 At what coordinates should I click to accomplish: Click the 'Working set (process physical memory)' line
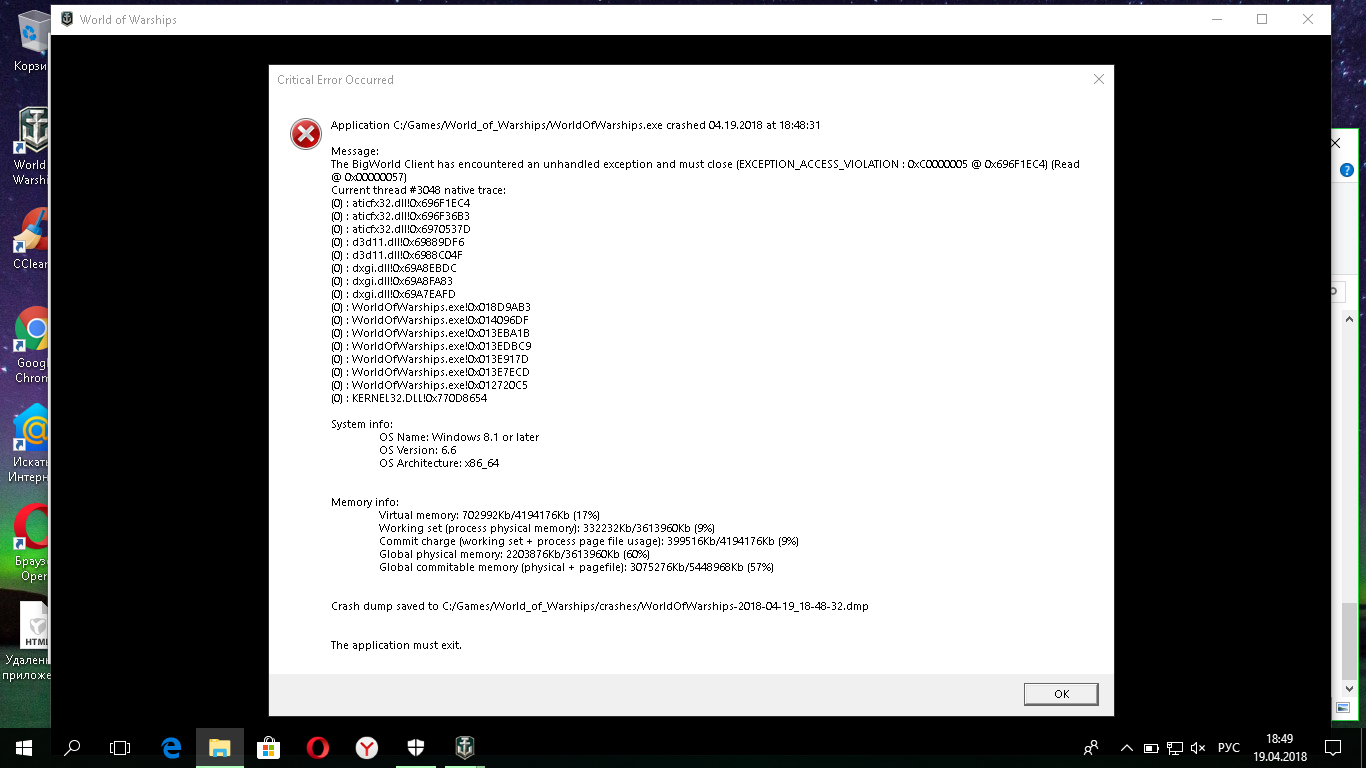coord(547,528)
